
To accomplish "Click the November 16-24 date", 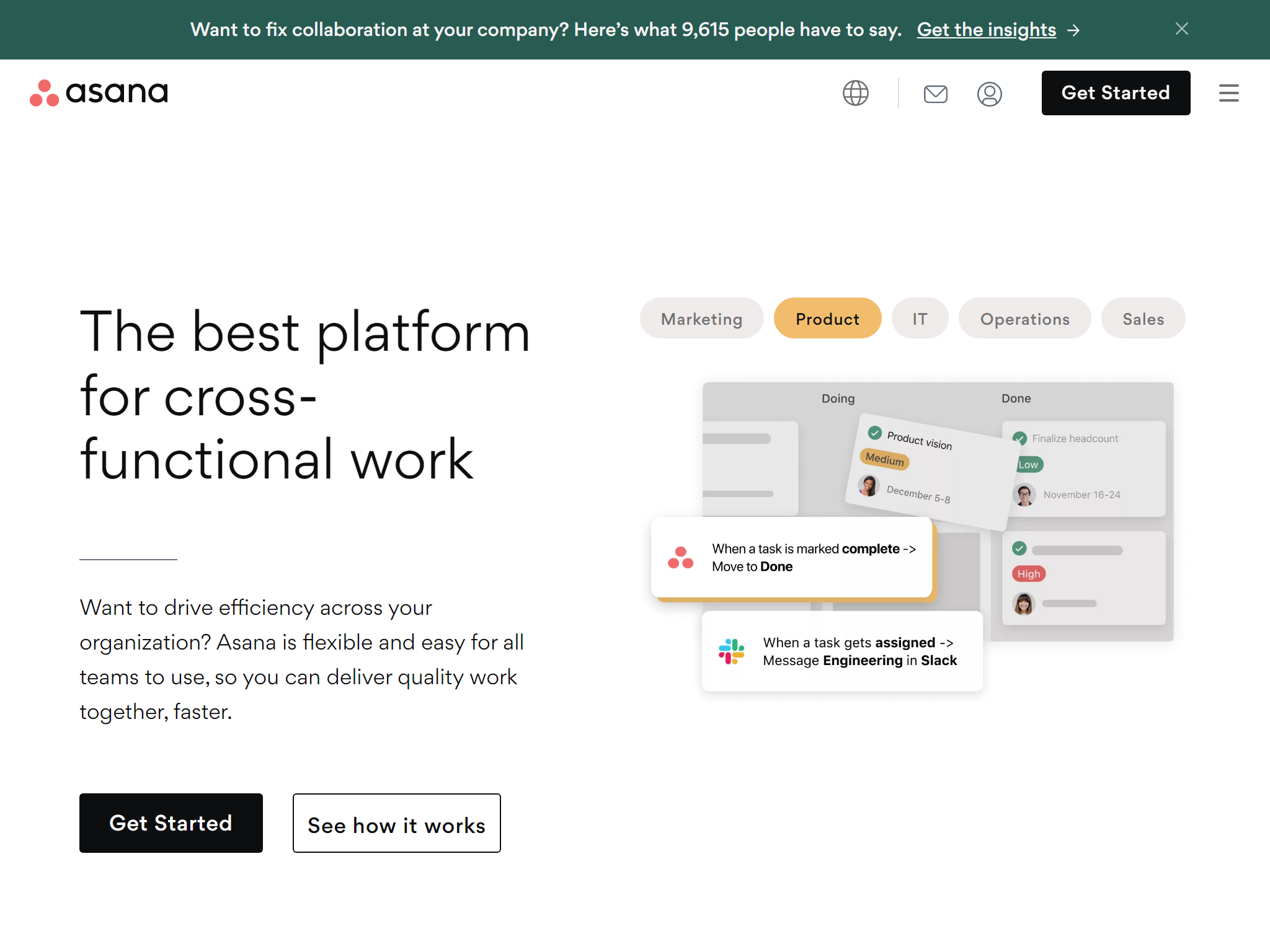I will [x=1082, y=495].
